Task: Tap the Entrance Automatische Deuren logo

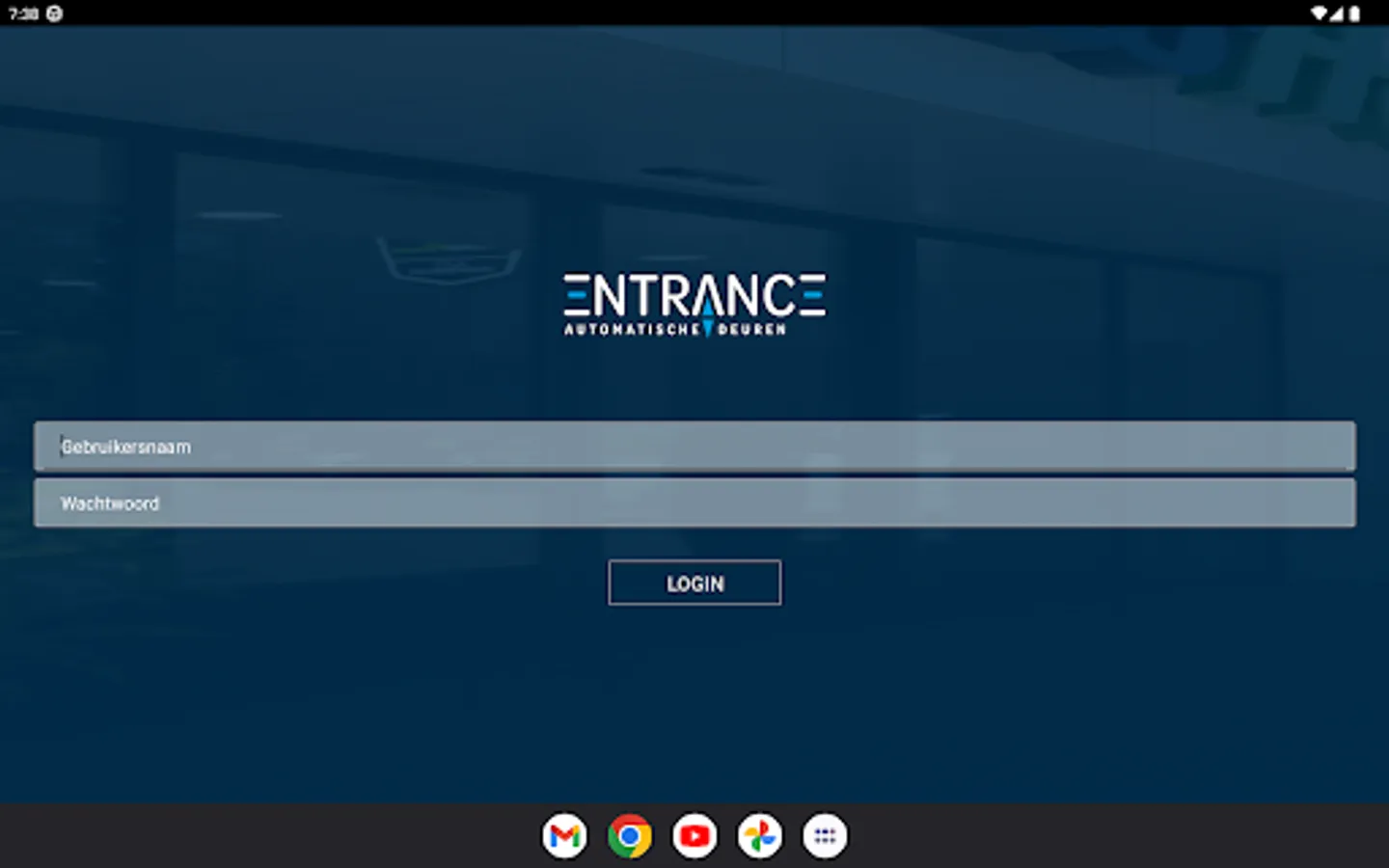Action: 694,305
